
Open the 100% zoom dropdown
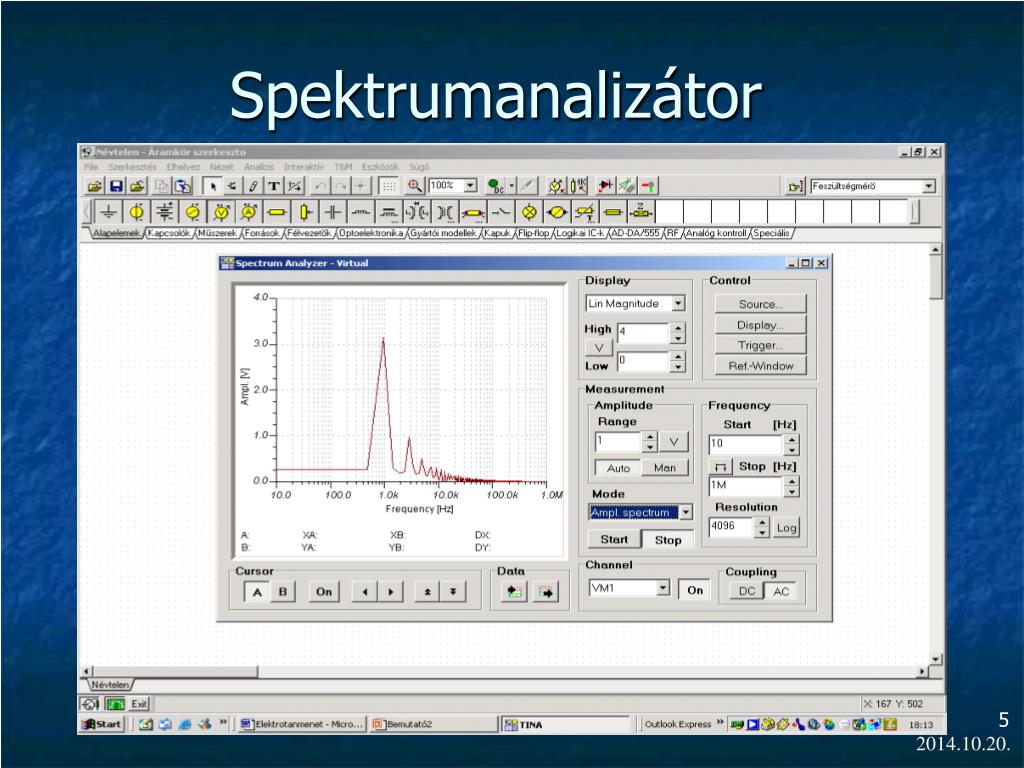[470, 185]
